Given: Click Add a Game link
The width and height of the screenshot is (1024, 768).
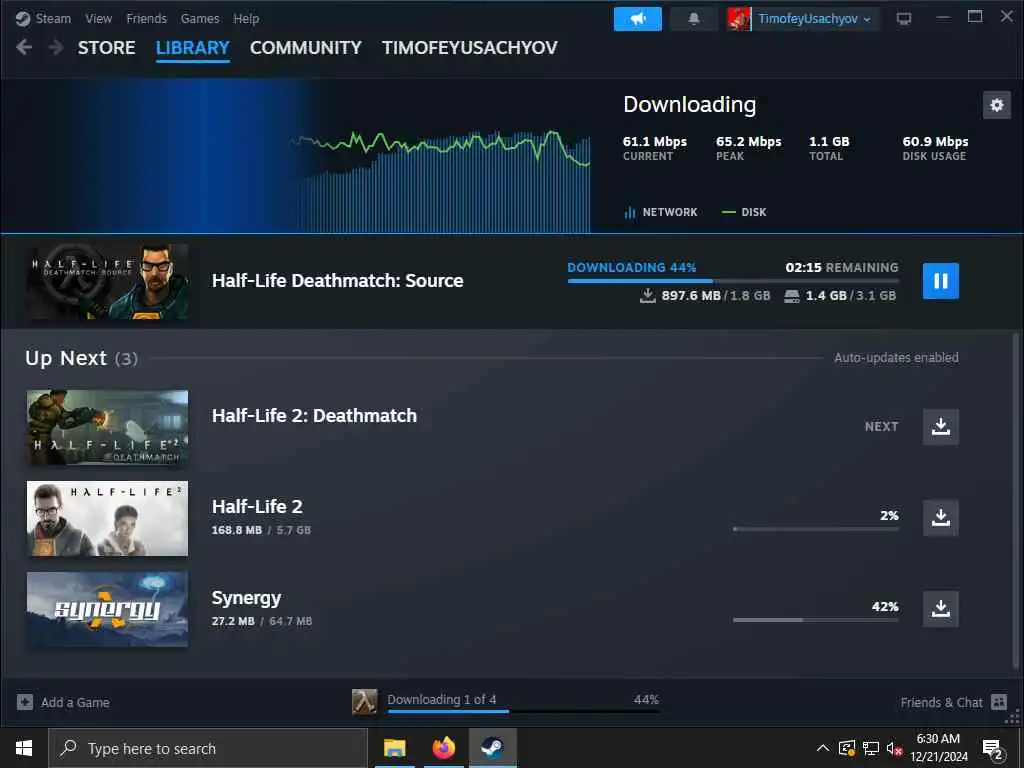Looking at the screenshot, I should (75, 703).
